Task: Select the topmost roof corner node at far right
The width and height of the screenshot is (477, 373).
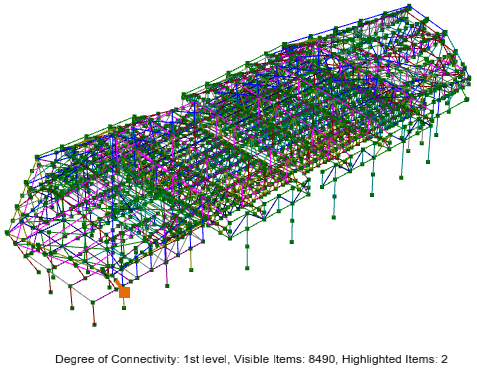Action: pos(409,6)
